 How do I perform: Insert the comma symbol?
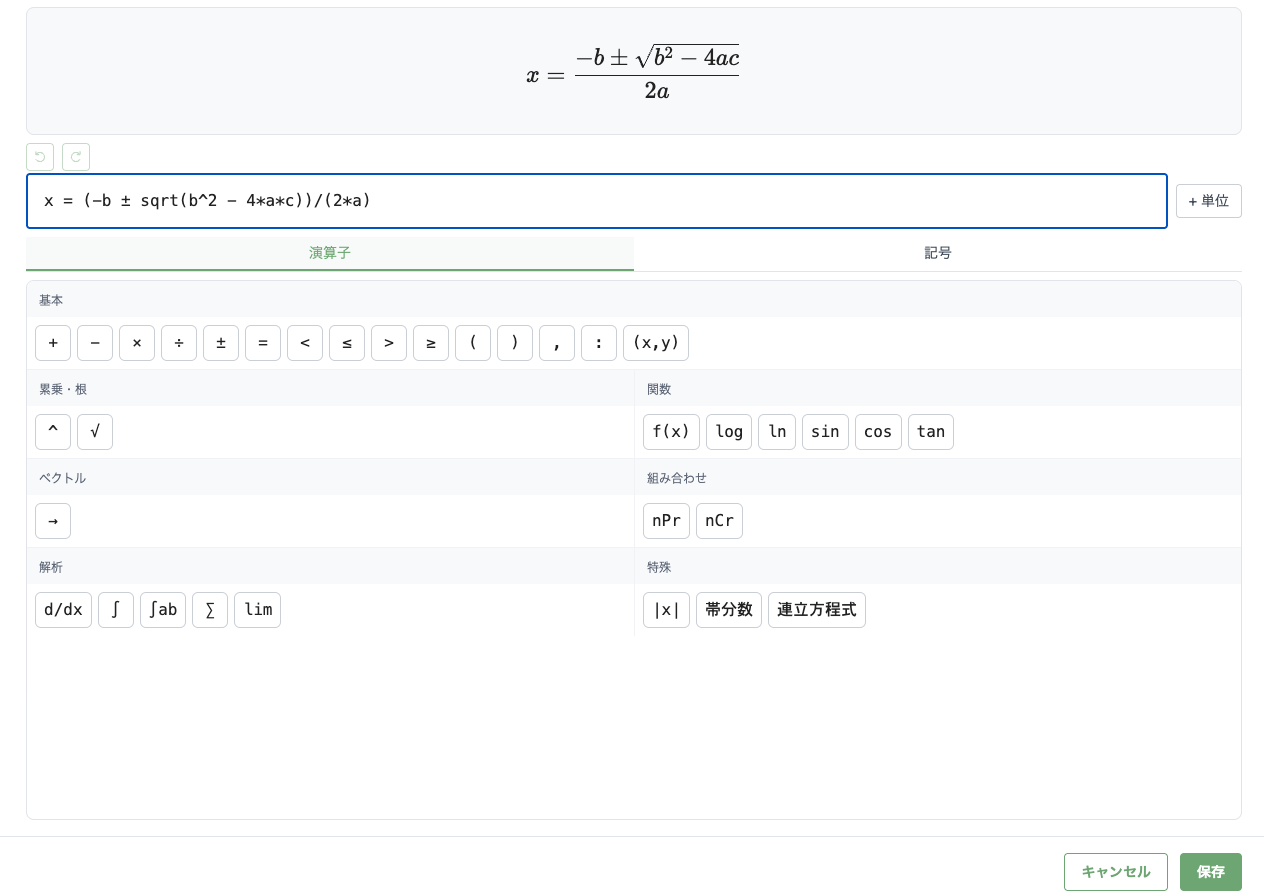[557, 343]
